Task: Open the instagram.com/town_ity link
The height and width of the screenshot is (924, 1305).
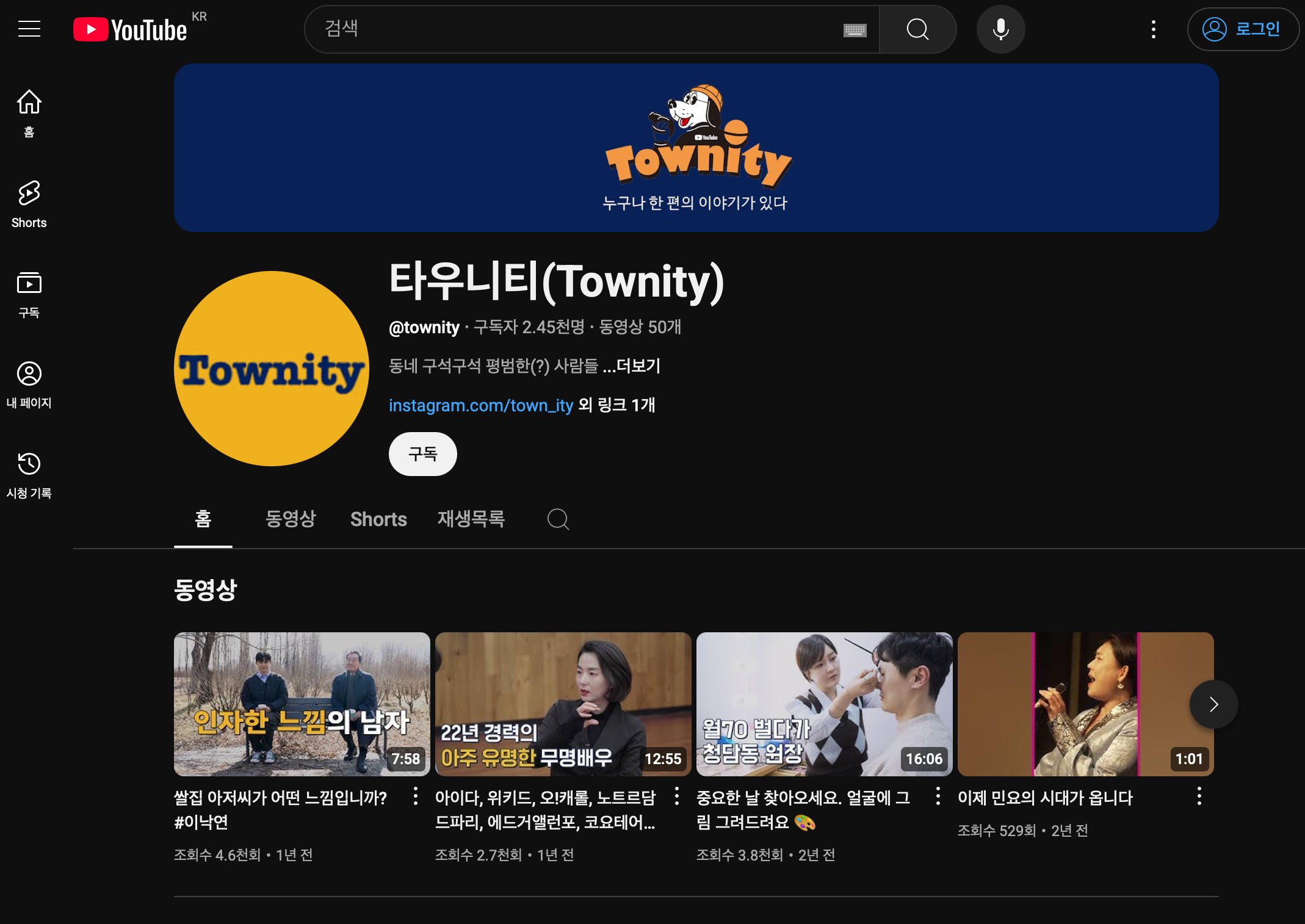Action: point(481,405)
